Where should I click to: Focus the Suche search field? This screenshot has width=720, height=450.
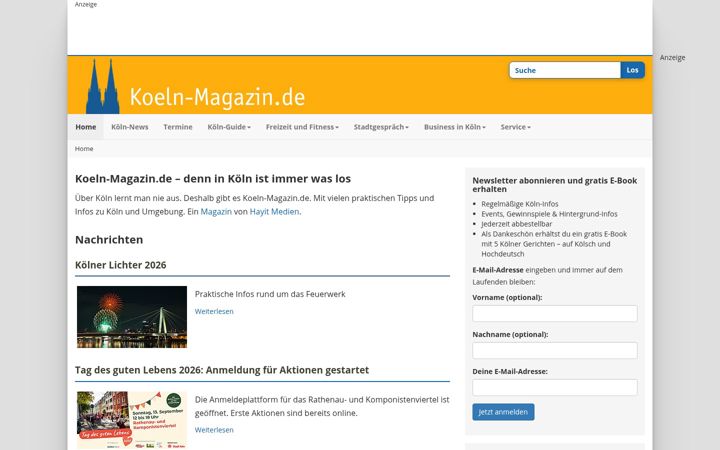tap(565, 70)
